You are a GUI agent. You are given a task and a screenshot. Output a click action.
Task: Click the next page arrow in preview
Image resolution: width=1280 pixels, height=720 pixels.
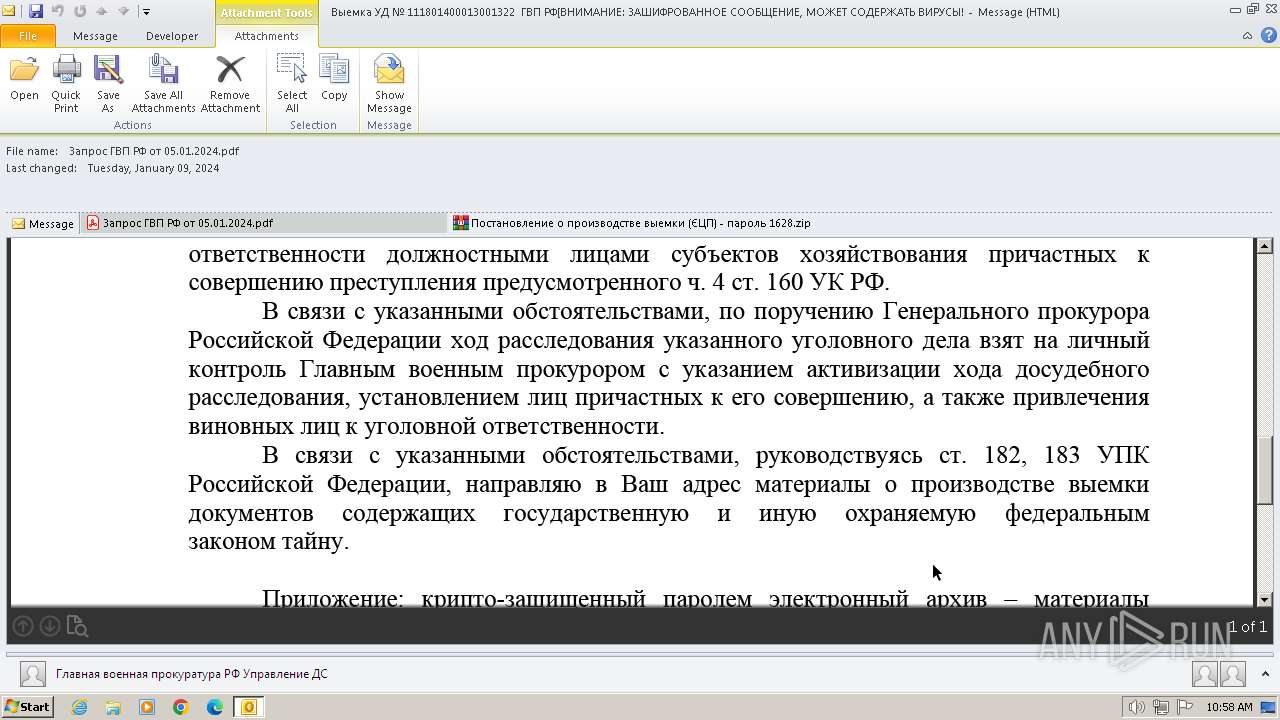(x=49, y=626)
